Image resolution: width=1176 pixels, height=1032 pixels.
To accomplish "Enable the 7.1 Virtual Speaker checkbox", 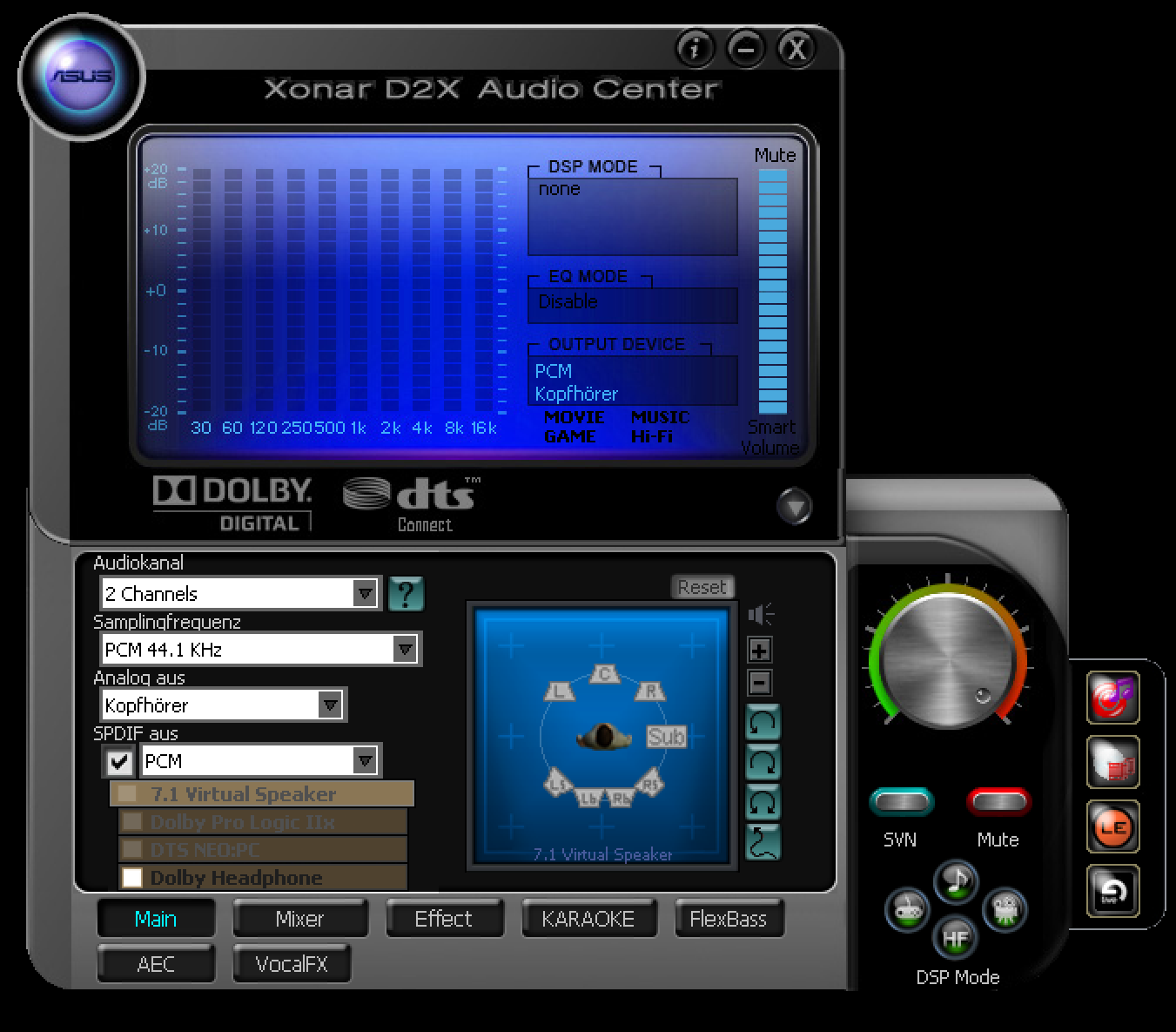I will [127, 793].
